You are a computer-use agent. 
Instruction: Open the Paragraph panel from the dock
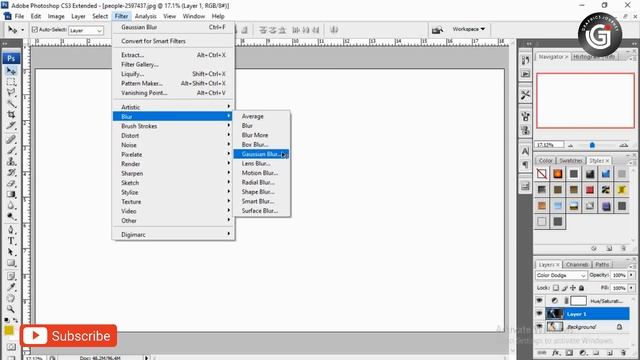click(x=525, y=165)
